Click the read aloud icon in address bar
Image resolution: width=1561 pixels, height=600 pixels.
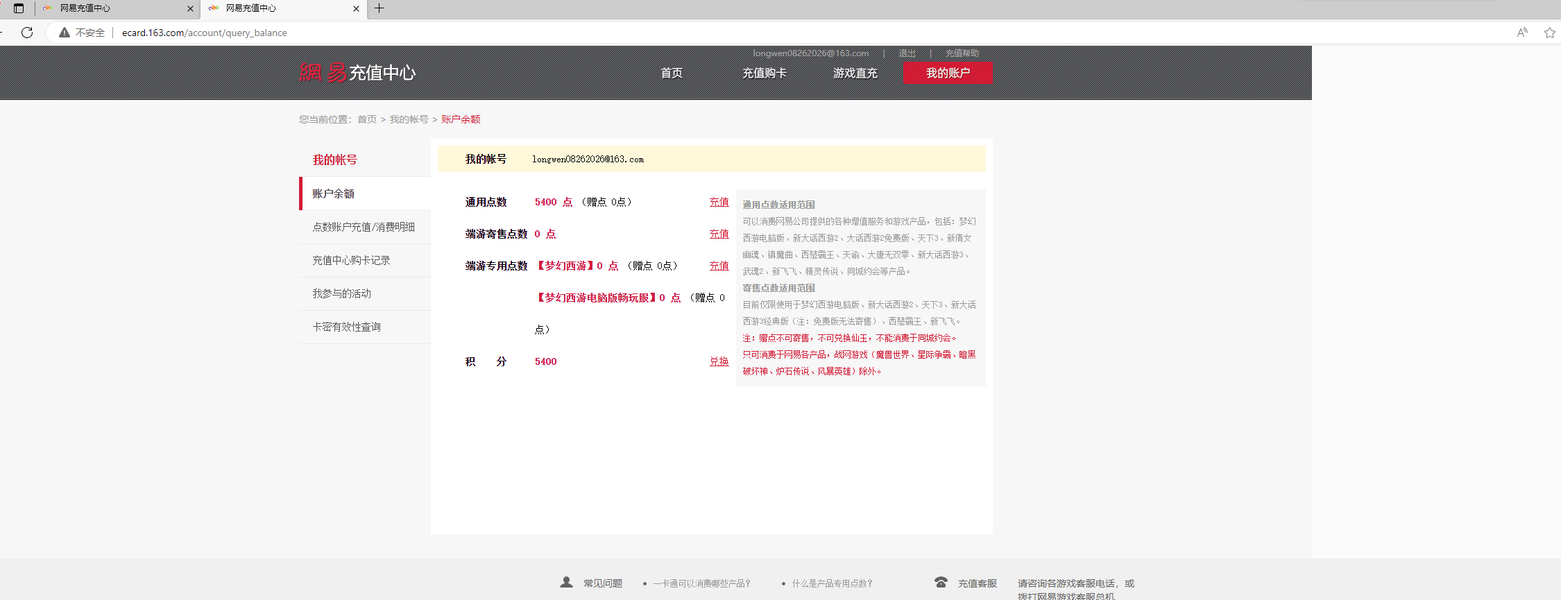click(x=1522, y=32)
